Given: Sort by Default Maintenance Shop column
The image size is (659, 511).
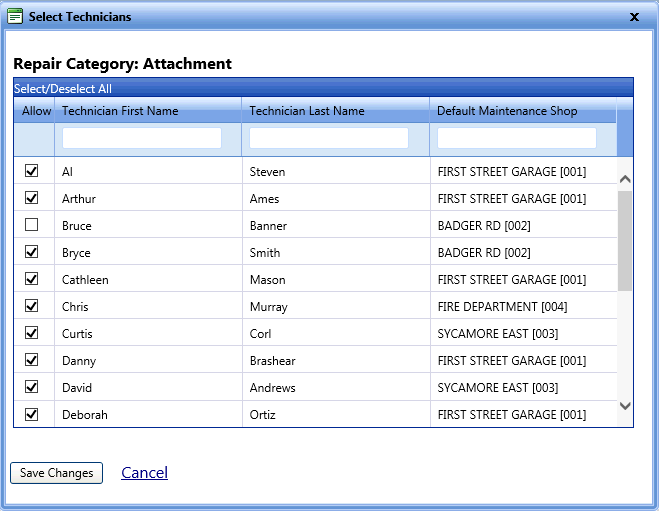Looking at the screenshot, I should coord(507,111).
